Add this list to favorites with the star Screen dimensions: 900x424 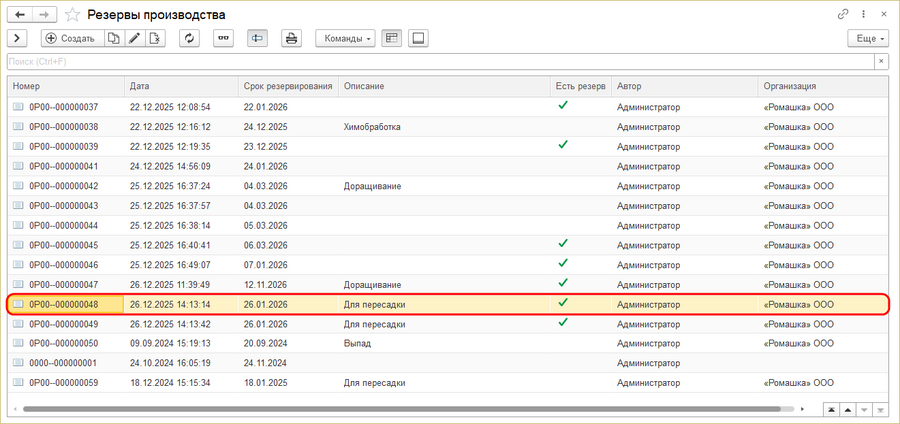click(x=72, y=15)
